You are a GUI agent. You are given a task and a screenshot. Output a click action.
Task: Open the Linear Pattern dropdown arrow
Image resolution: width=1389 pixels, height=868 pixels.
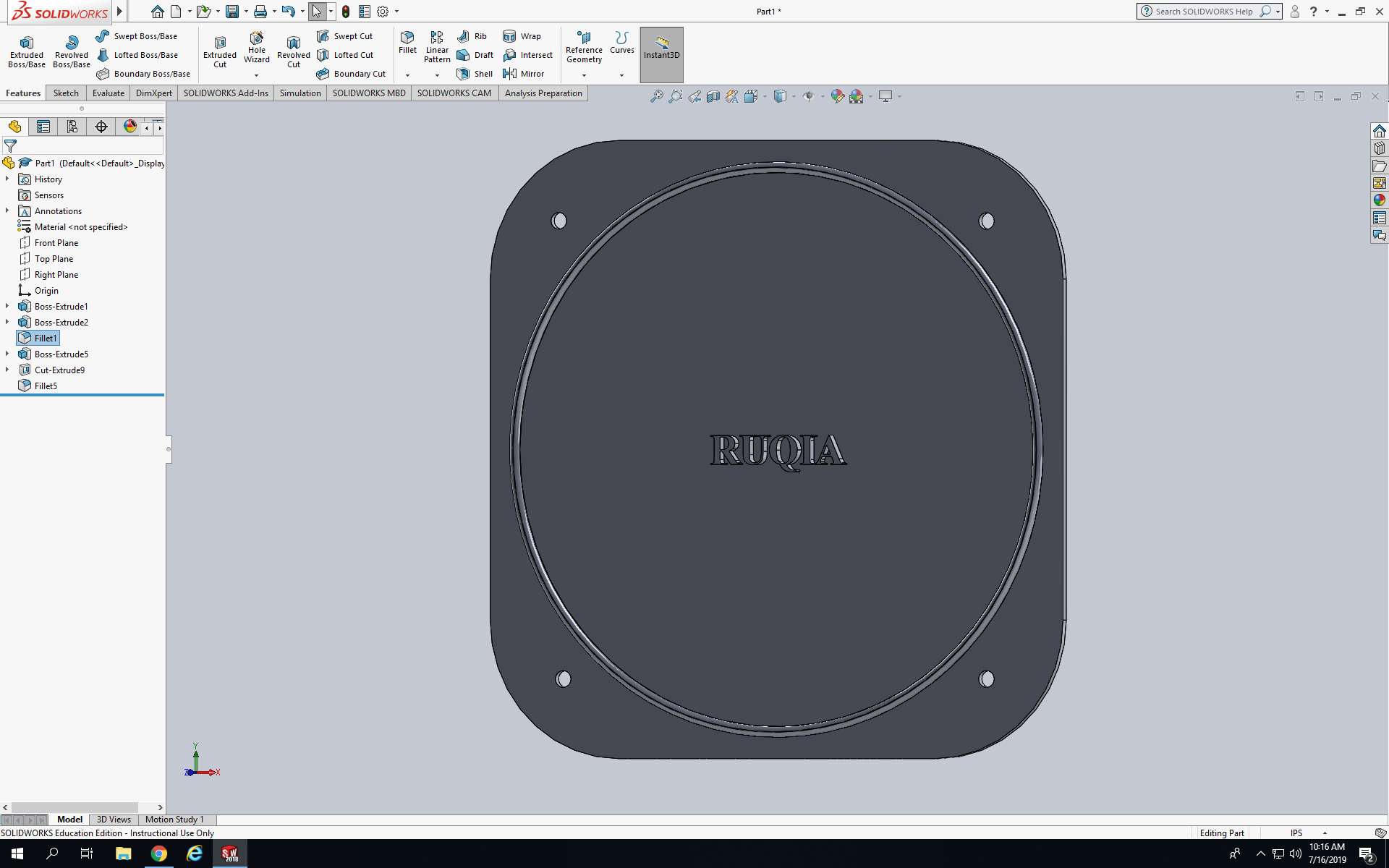tap(437, 75)
